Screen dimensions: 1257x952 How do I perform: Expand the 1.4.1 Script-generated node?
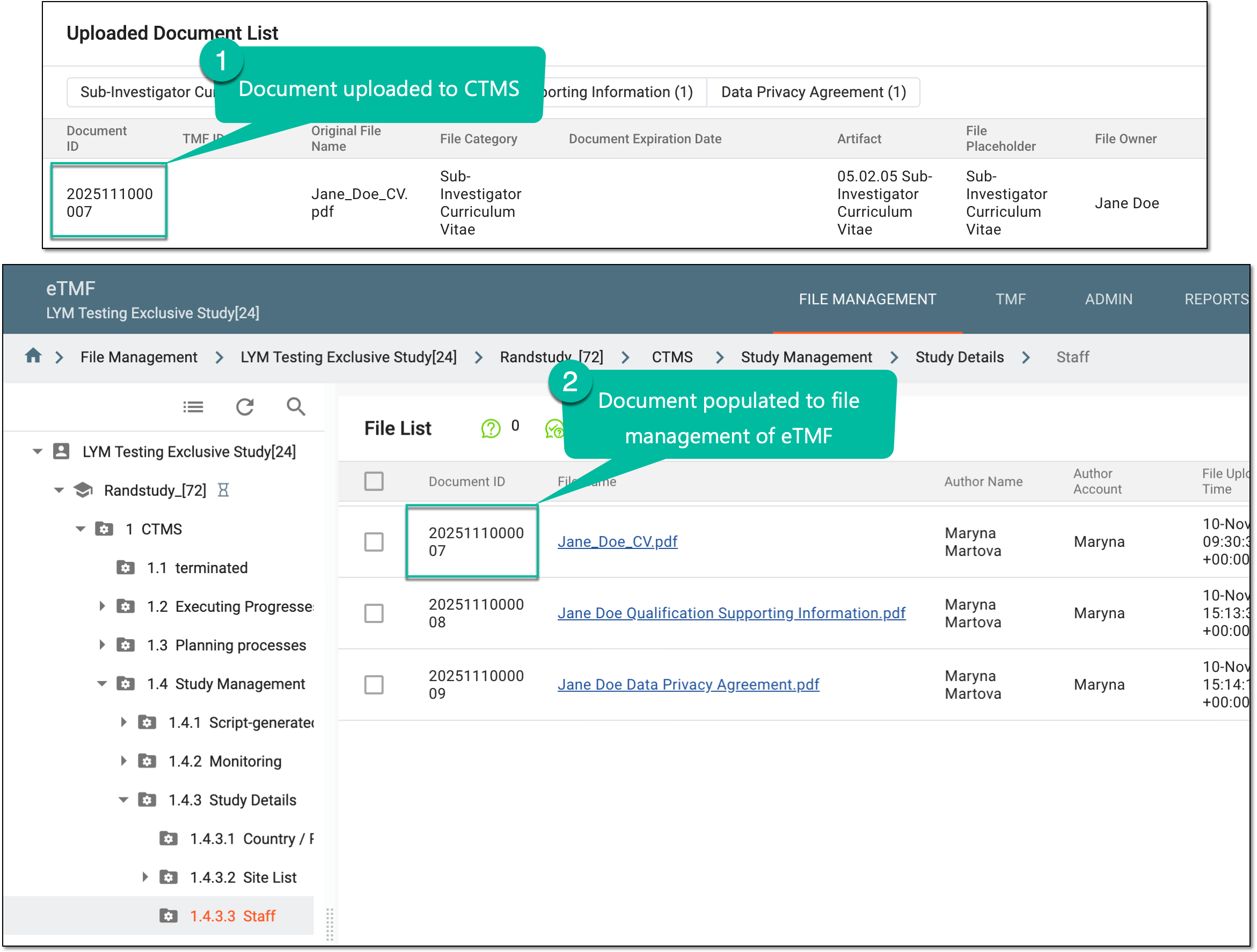point(124,722)
